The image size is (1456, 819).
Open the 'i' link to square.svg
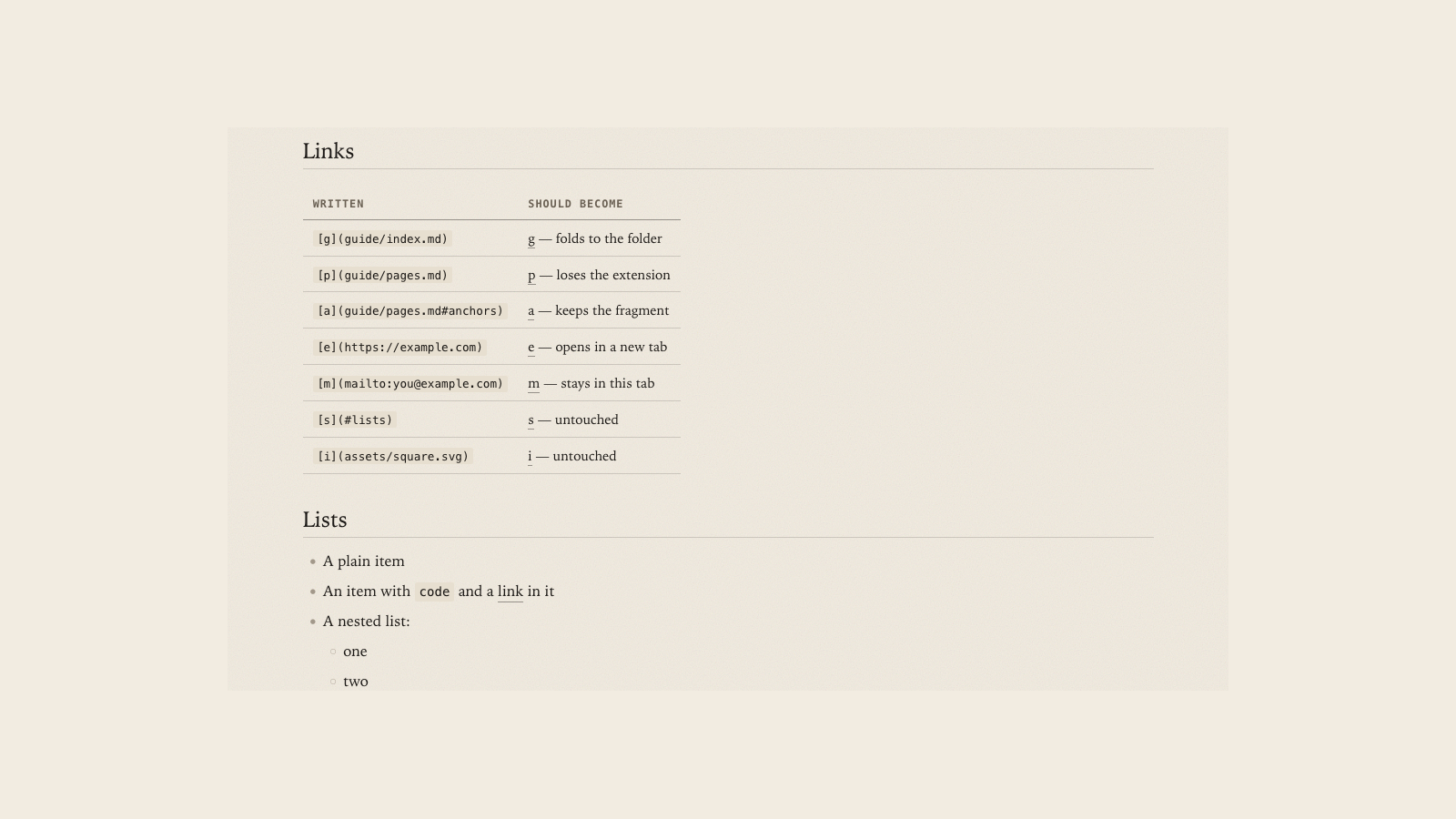click(530, 456)
